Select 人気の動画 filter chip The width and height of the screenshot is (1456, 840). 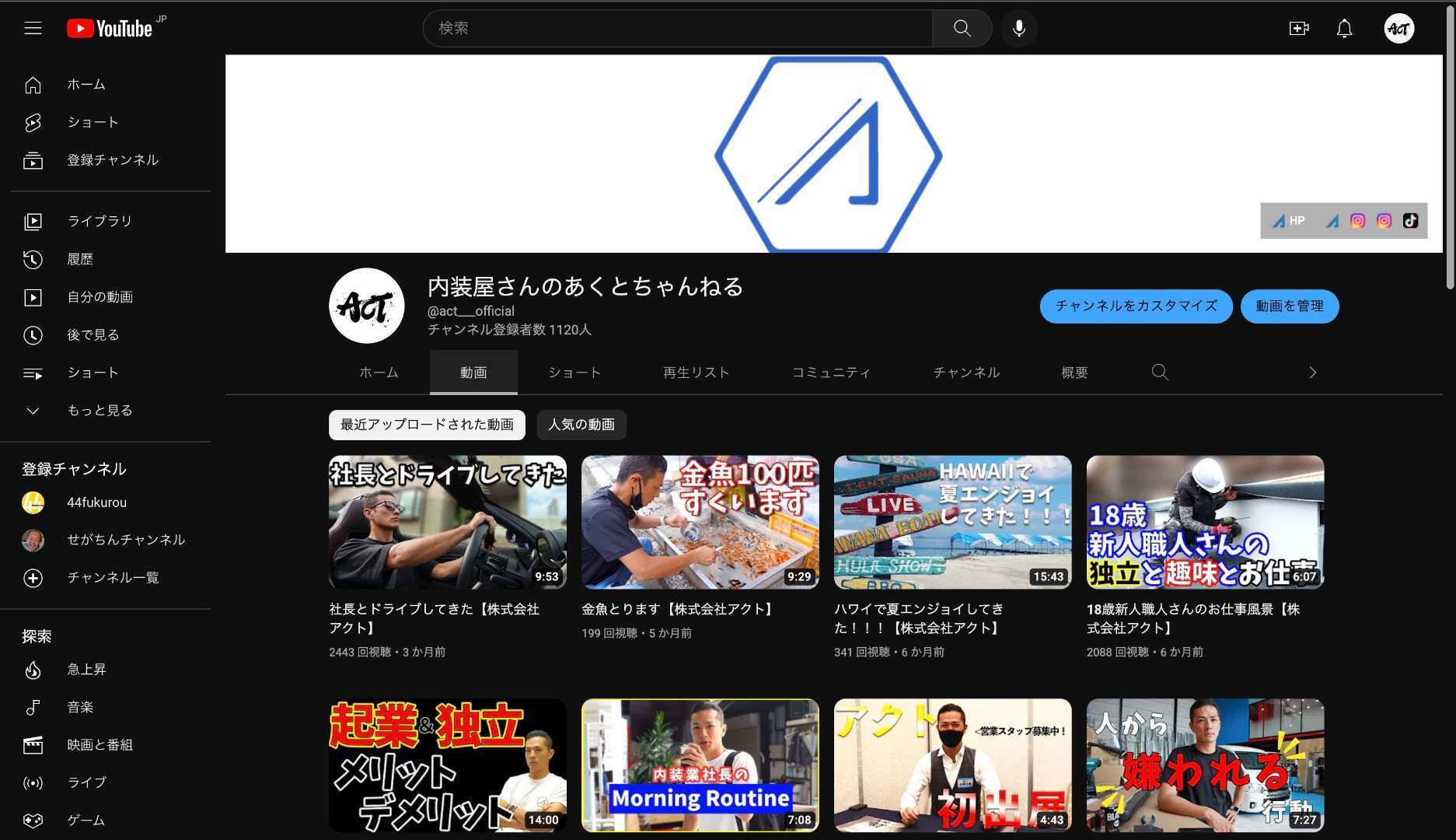click(581, 425)
